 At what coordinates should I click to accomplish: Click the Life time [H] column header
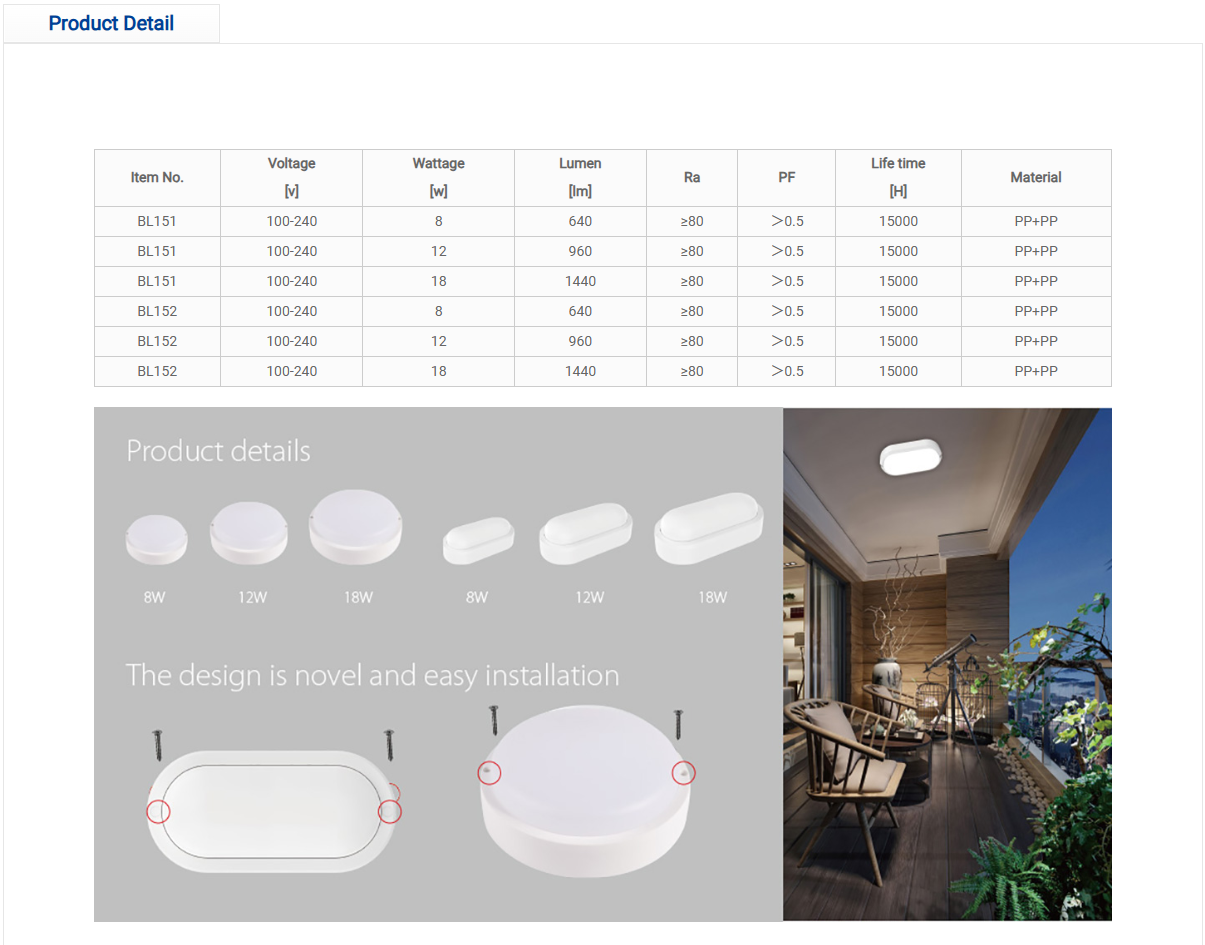point(898,178)
